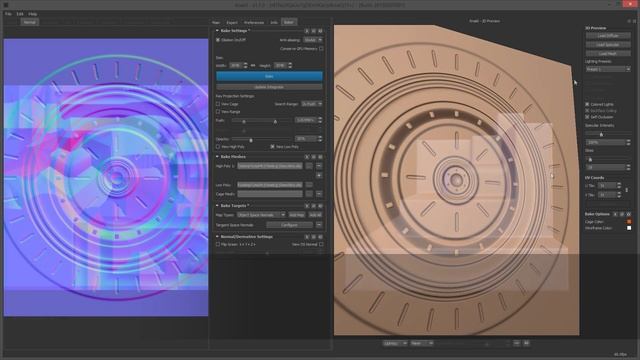Screen dimensions: 640x360
Task: Adjust the Push slider handle
Action: (275, 121)
